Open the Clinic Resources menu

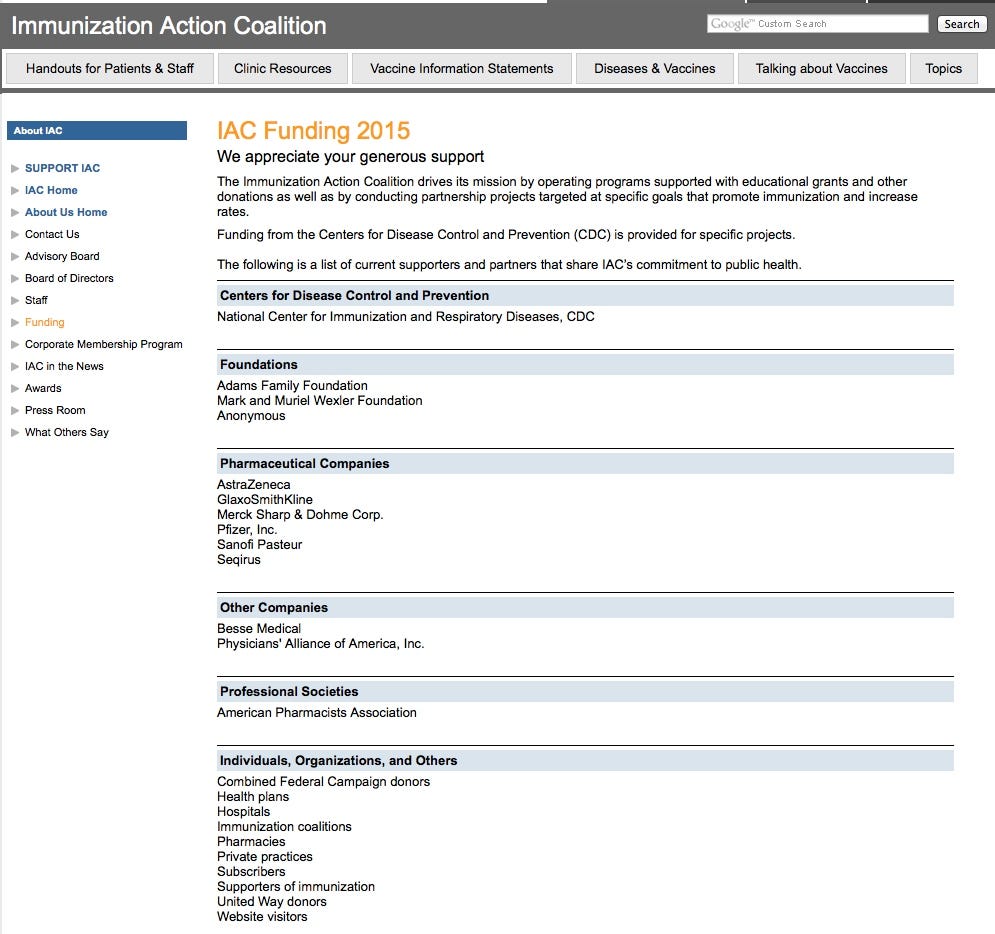(x=282, y=69)
